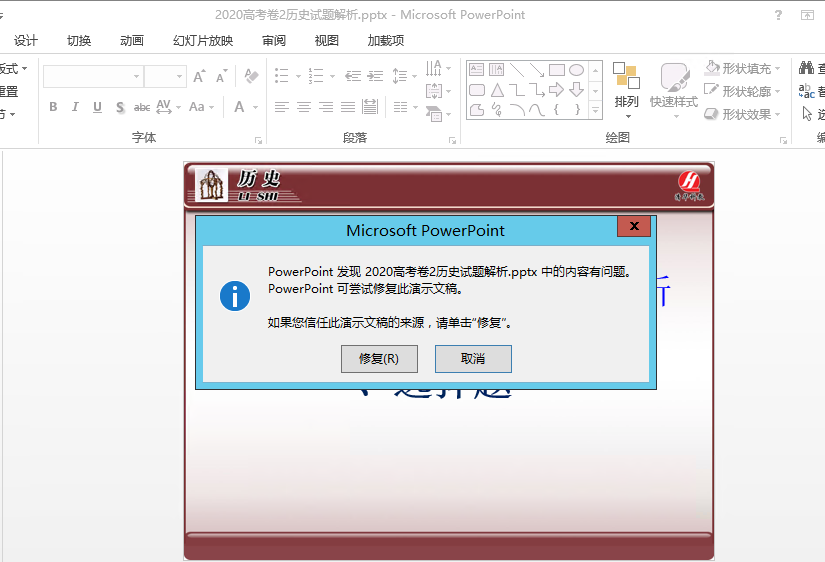Select the triangle shape
Viewport: 825px width, 562px height.
(497, 90)
